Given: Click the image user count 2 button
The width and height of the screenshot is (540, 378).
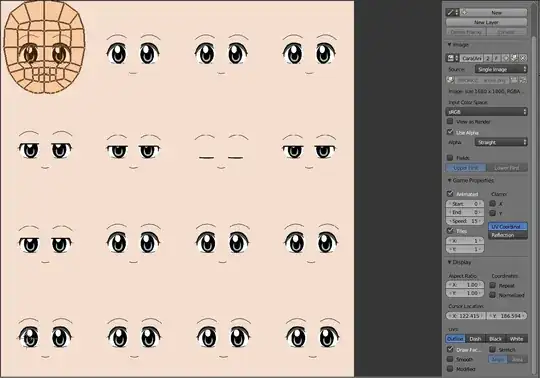Looking at the screenshot, I should point(488,58).
